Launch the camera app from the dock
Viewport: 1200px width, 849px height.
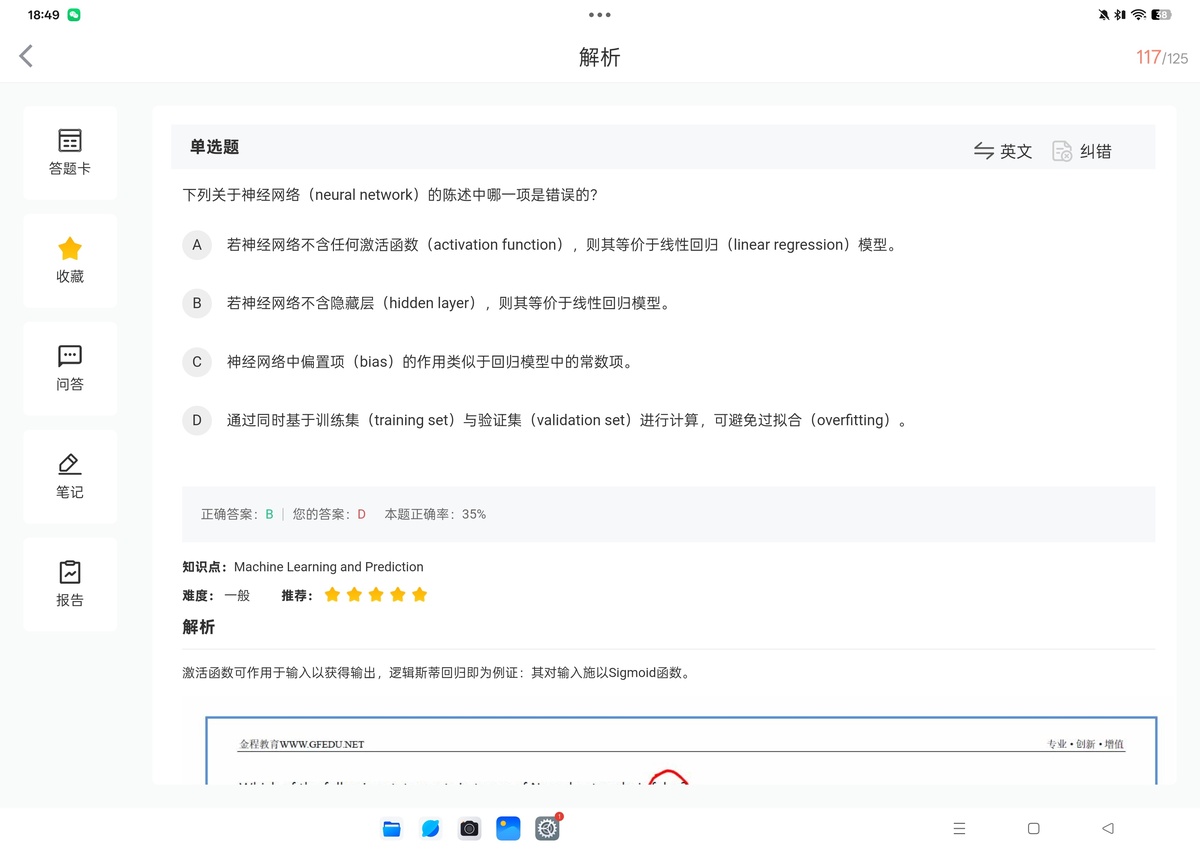tap(469, 828)
